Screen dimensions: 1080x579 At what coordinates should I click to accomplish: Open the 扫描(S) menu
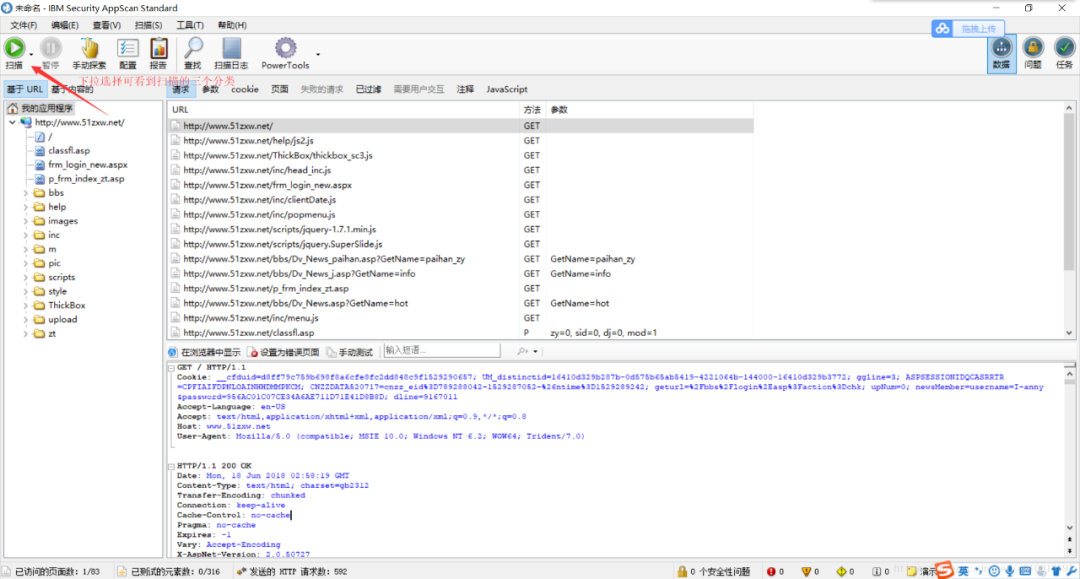coord(148,25)
